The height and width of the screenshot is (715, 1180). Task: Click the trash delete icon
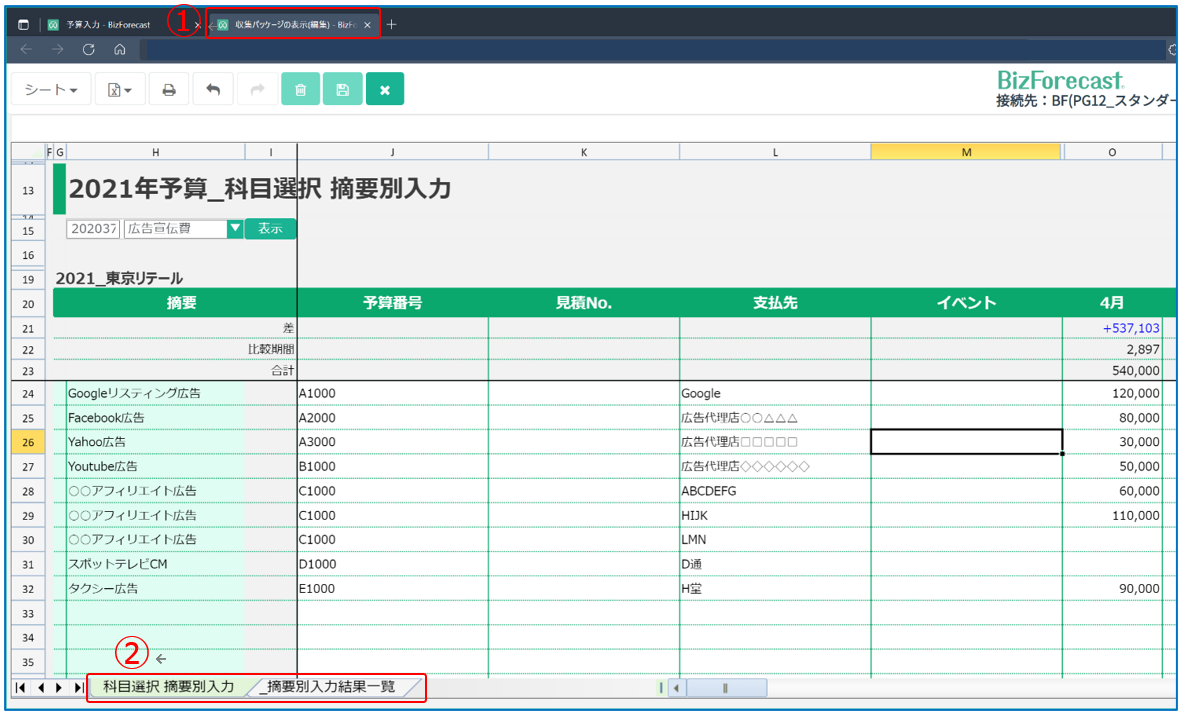click(301, 90)
